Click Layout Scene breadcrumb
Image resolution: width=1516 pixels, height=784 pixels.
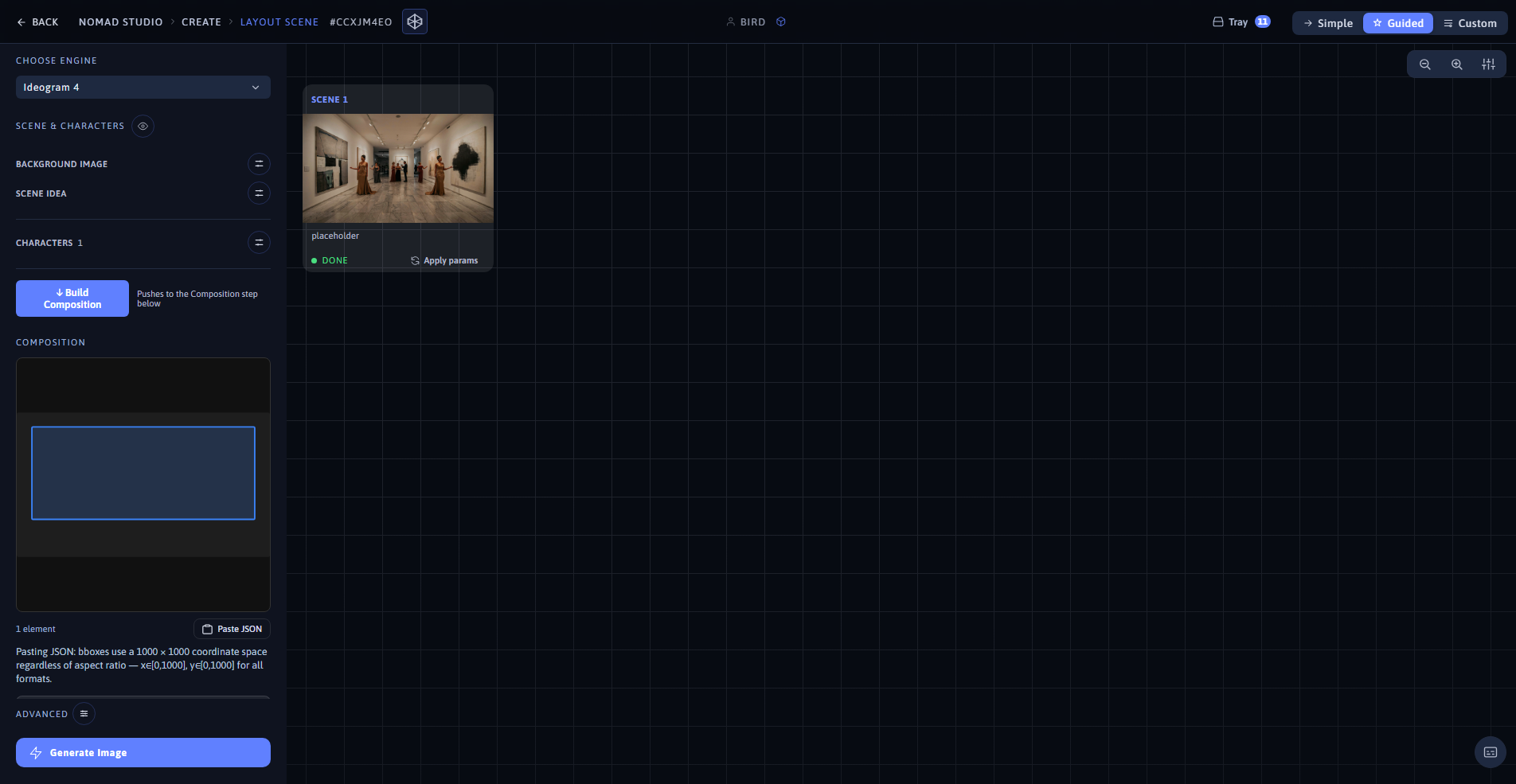click(279, 22)
